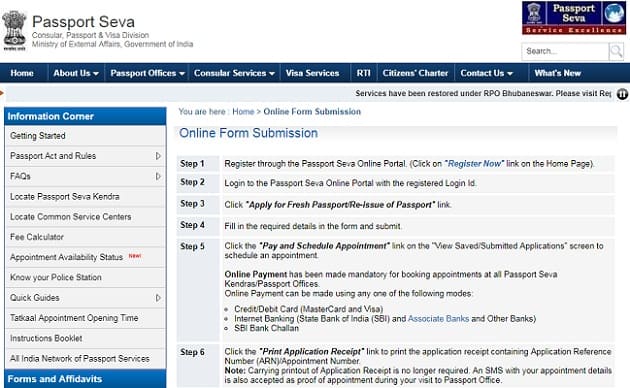Expand the FAQs submenu arrow
This screenshot has height=388, width=630.
[x=158, y=176]
